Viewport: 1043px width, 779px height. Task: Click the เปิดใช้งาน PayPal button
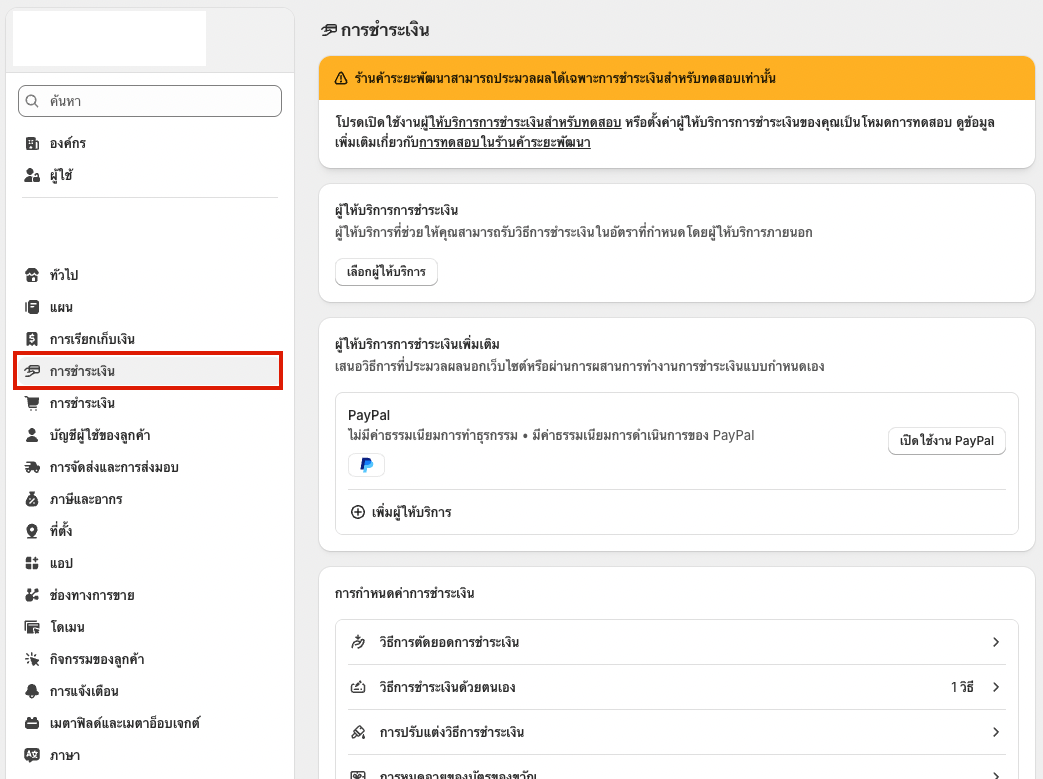(947, 440)
